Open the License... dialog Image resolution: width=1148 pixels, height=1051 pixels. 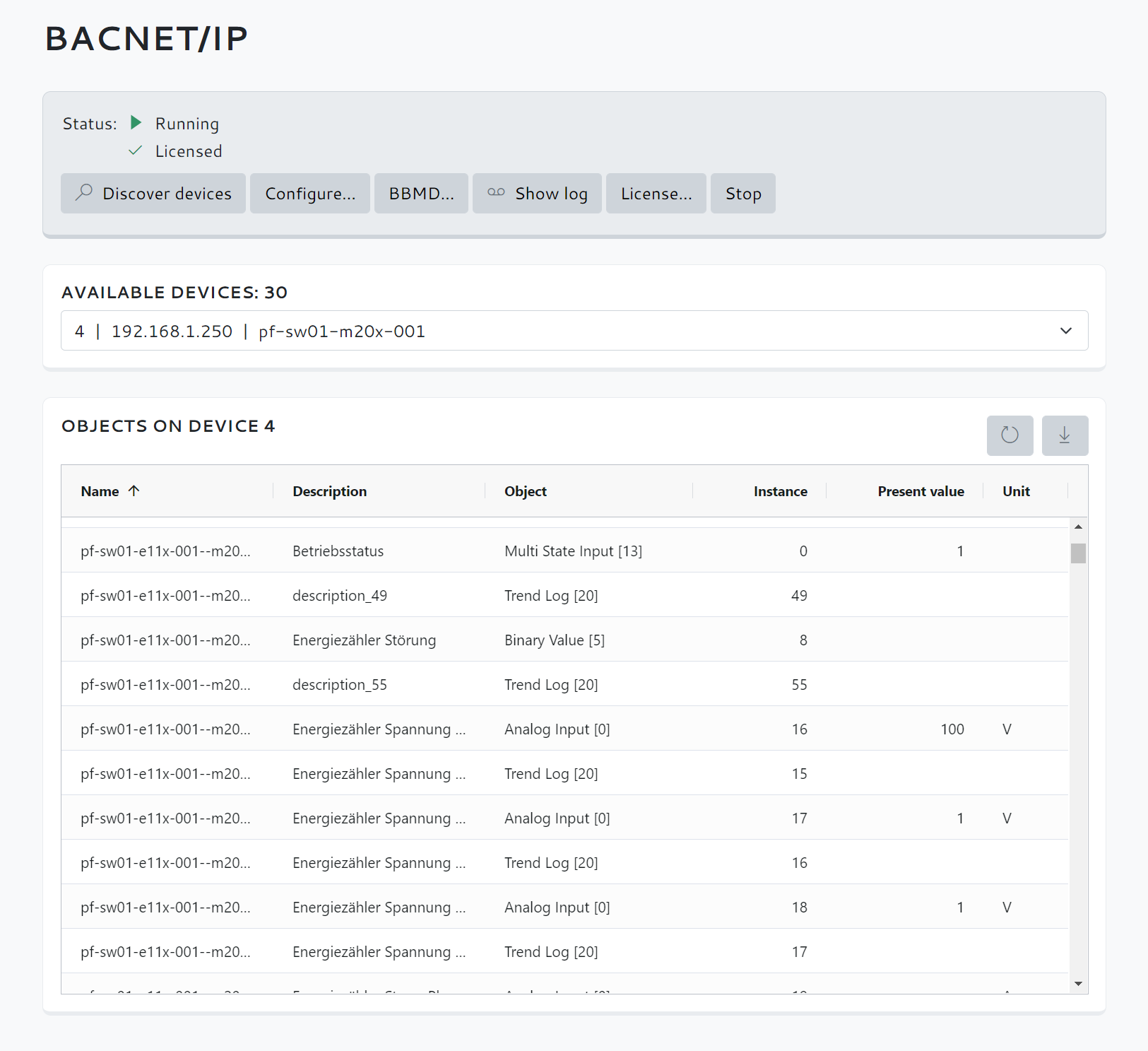click(x=656, y=194)
